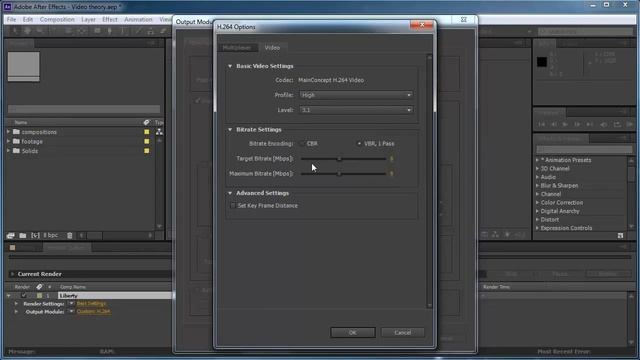This screenshot has height=360, width=640.
Task: Open the Level dropdown set to 3.1
Action: [356, 110]
